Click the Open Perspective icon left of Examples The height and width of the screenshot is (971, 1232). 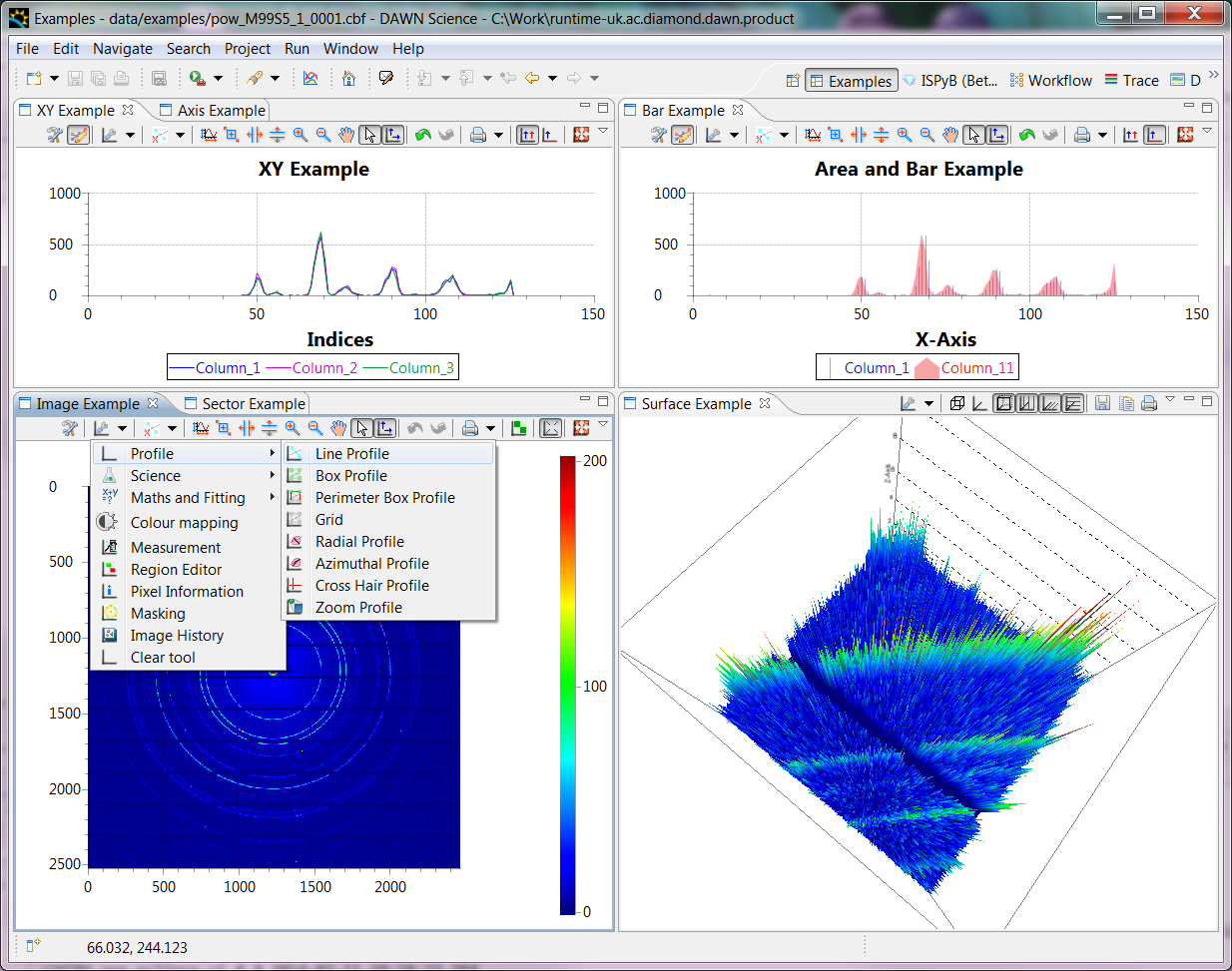point(793,81)
